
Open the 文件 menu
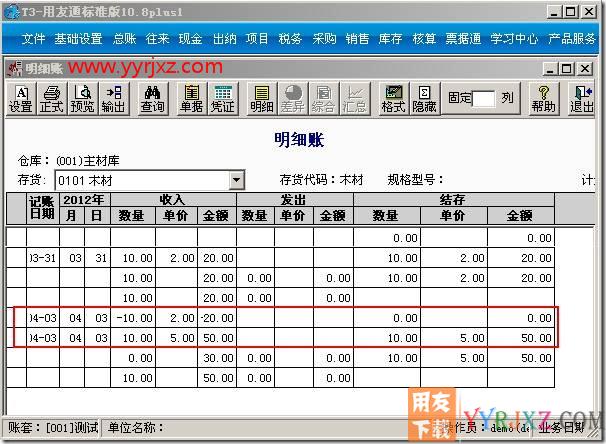pyautogui.click(x=33, y=39)
